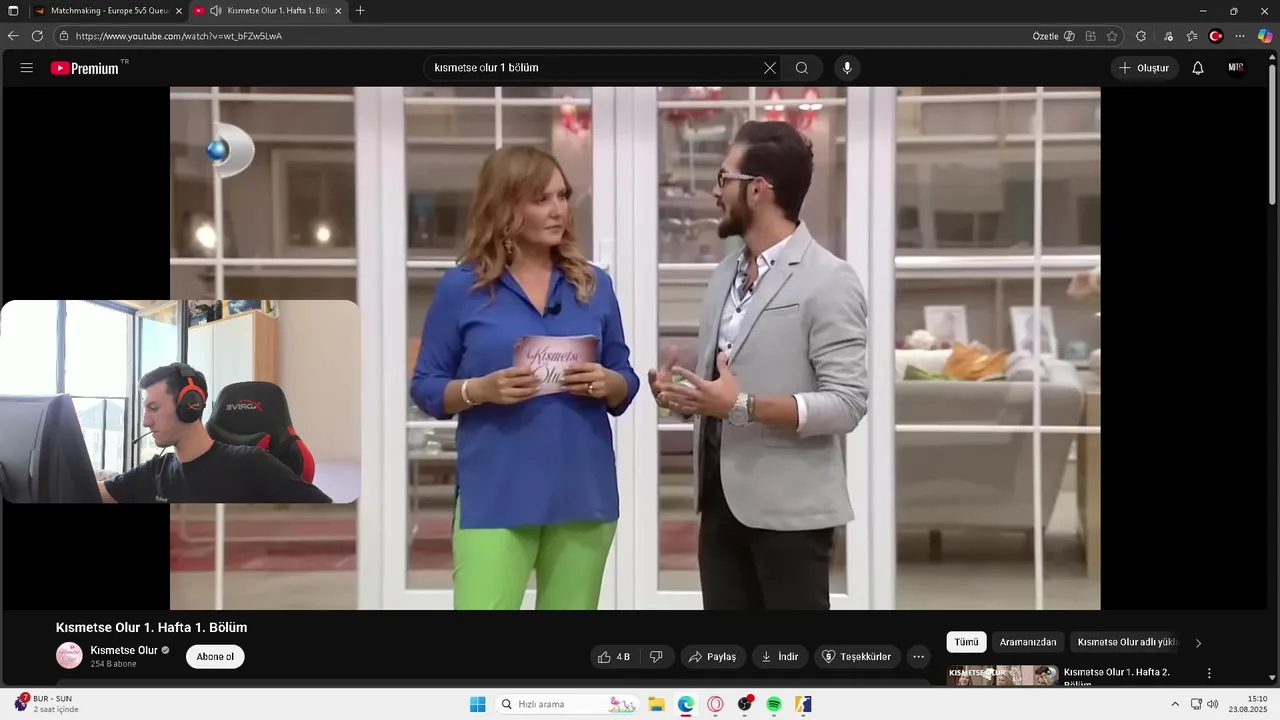Viewport: 1280px width, 720px height.
Task: Open the Kısmetse Olur channel name link
Action: 124,650
